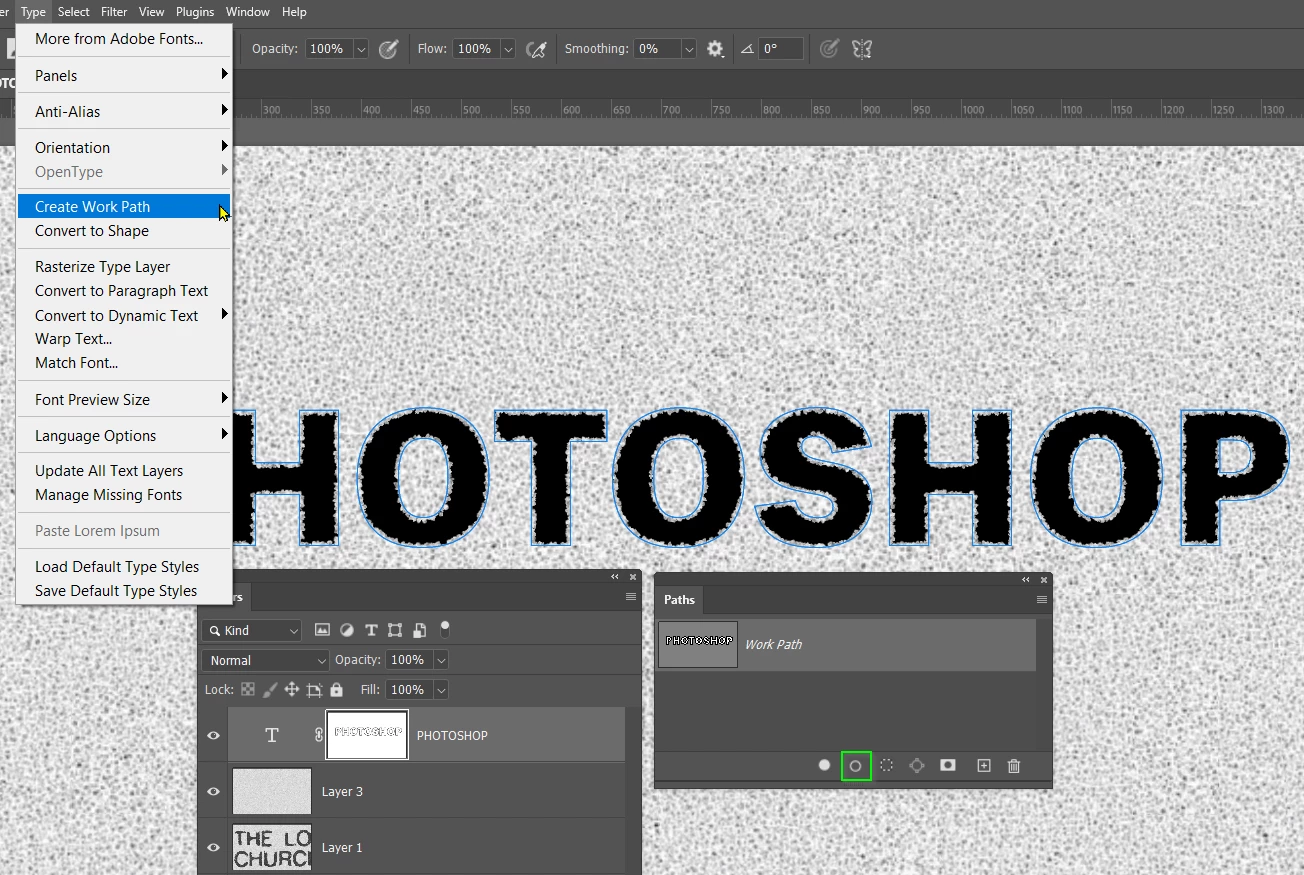
Task: Prevent artboard auto-nesting lock icon
Action: pyautogui.click(x=314, y=690)
